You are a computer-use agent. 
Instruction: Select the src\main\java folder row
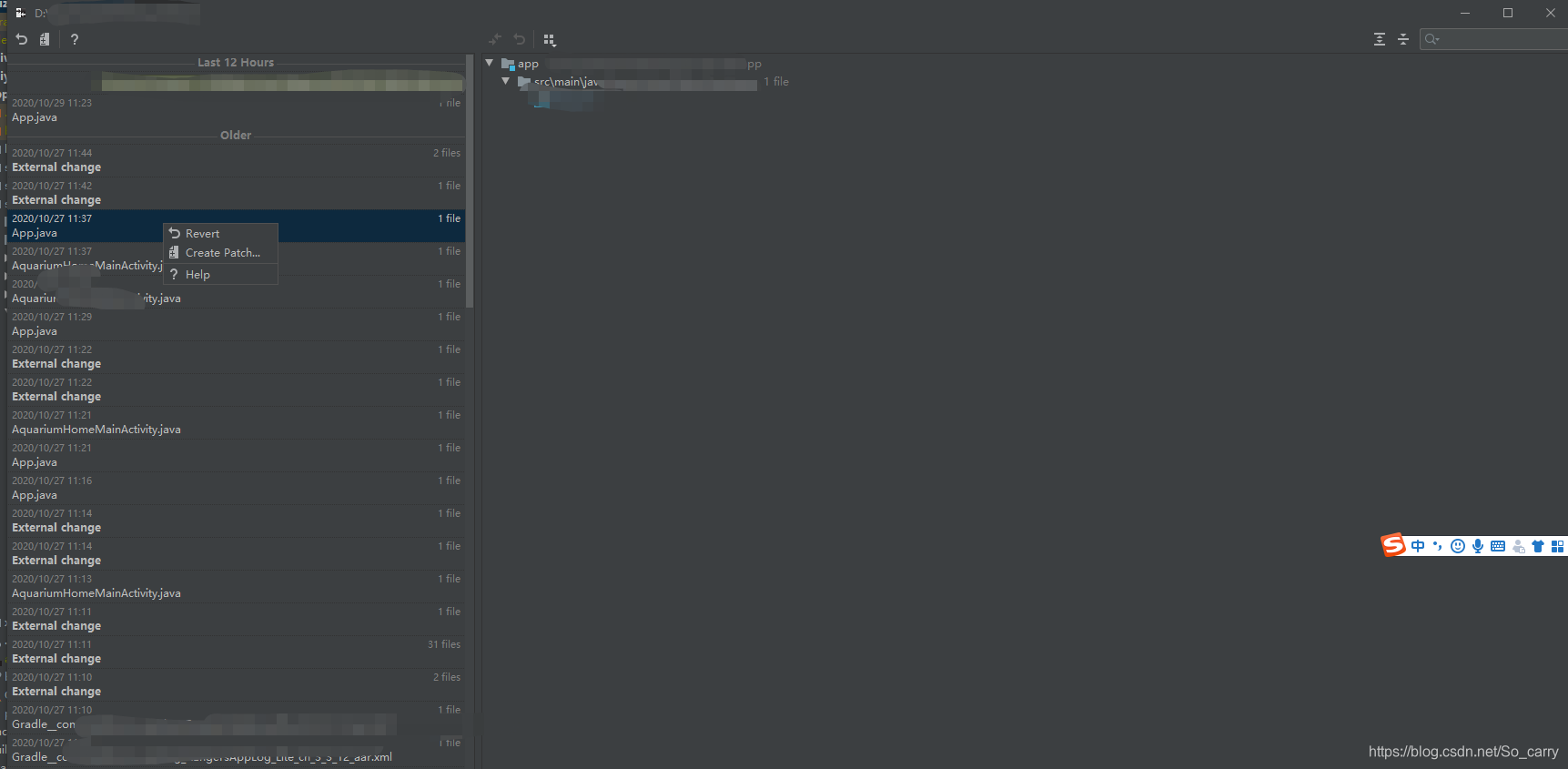[x=652, y=82]
